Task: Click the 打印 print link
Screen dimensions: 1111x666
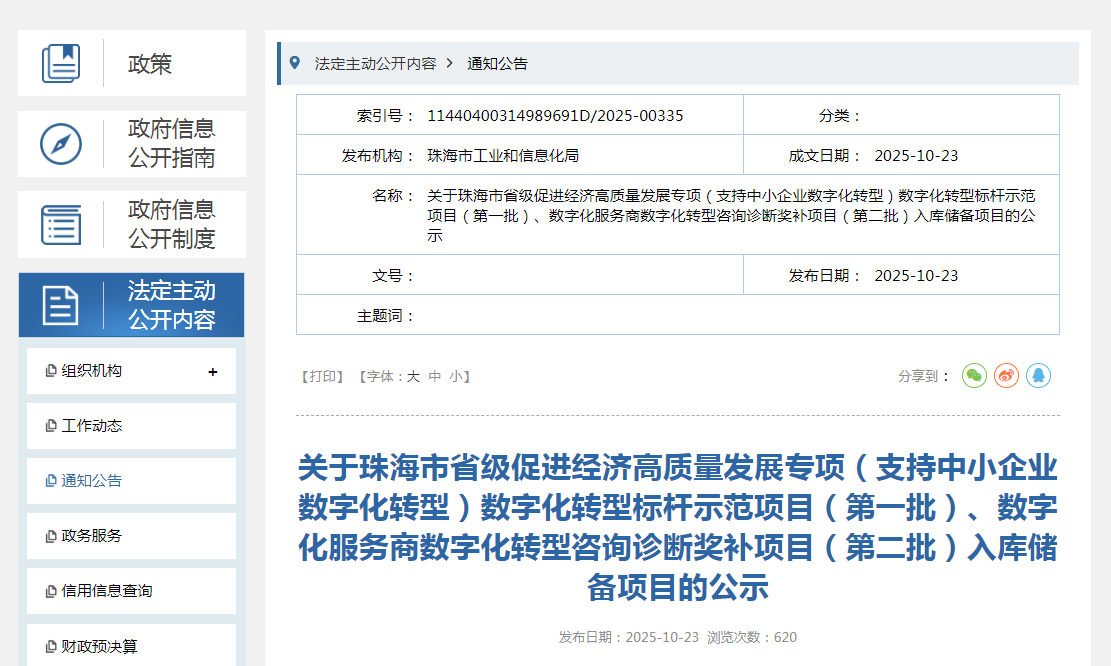Action: (x=322, y=377)
